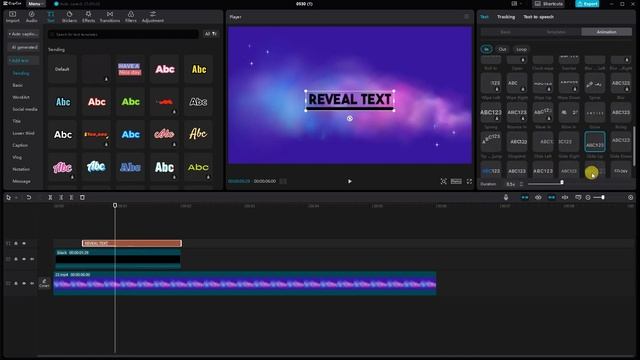Click the timeline zoom-to-fit icon at far right
Viewport: 640px width, 360px height.
(630, 198)
